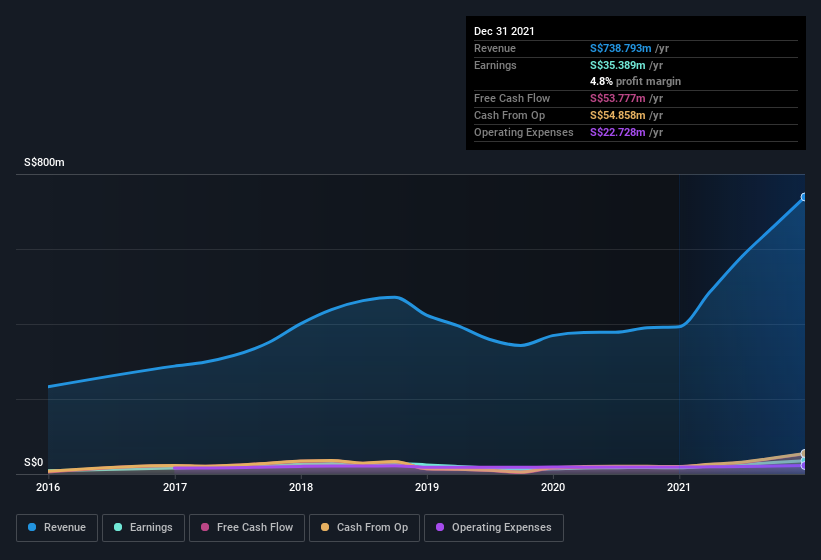Viewport: 821px width, 560px height.
Task: Click the S$0 y-axis label
Action: [34, 462]
